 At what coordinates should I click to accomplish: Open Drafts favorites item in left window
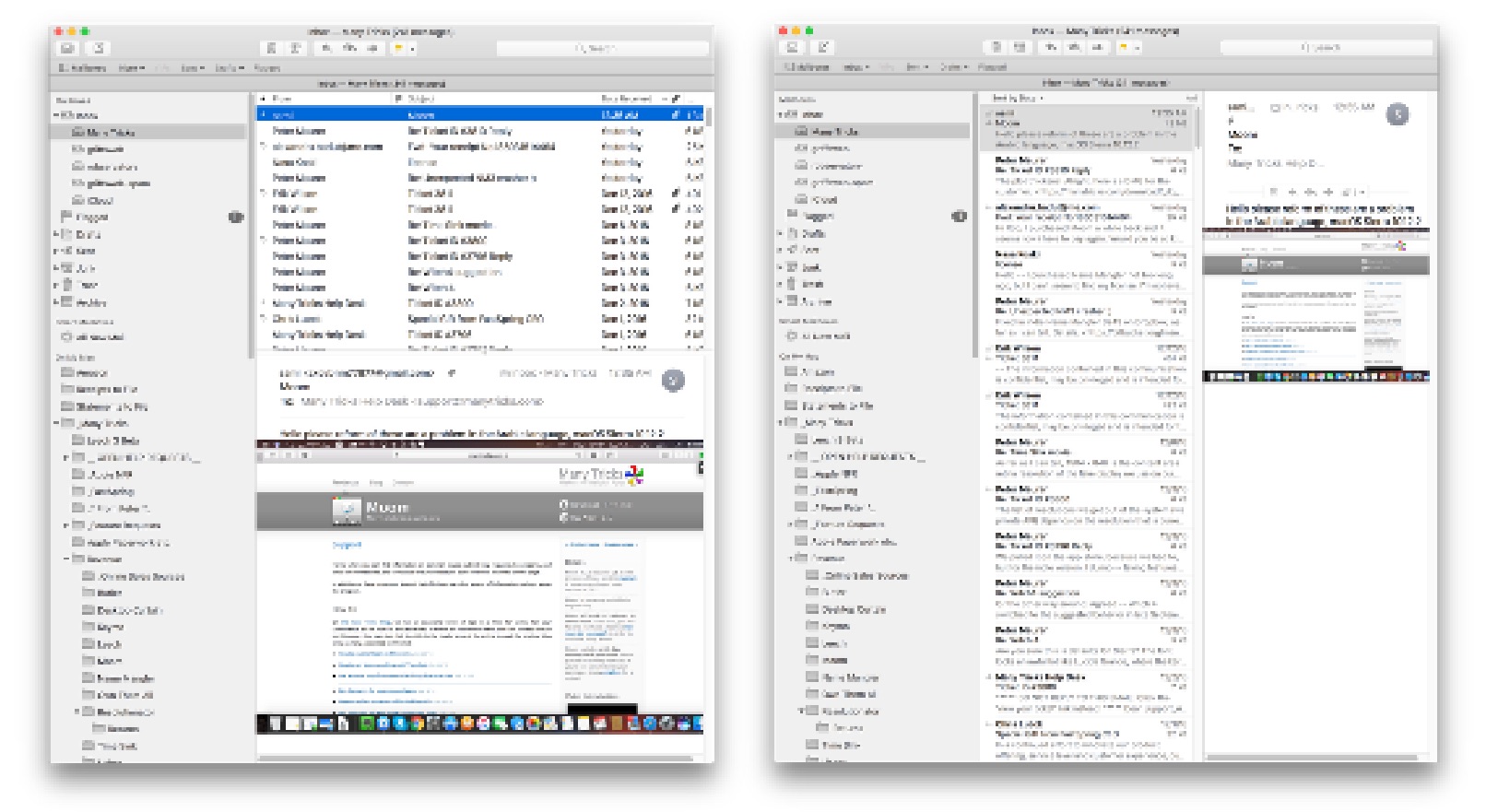coord(228,68)
